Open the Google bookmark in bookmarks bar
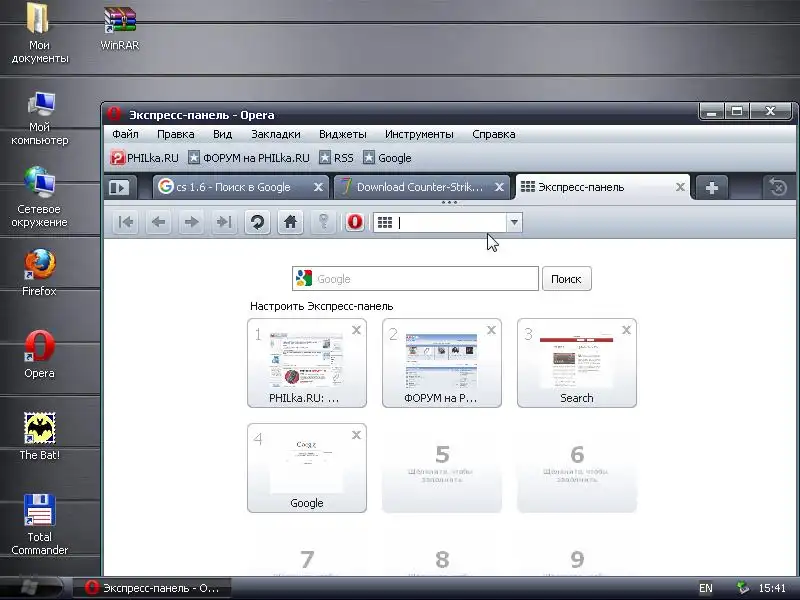This screenshot has width=800, height=600. click(387, 158)
